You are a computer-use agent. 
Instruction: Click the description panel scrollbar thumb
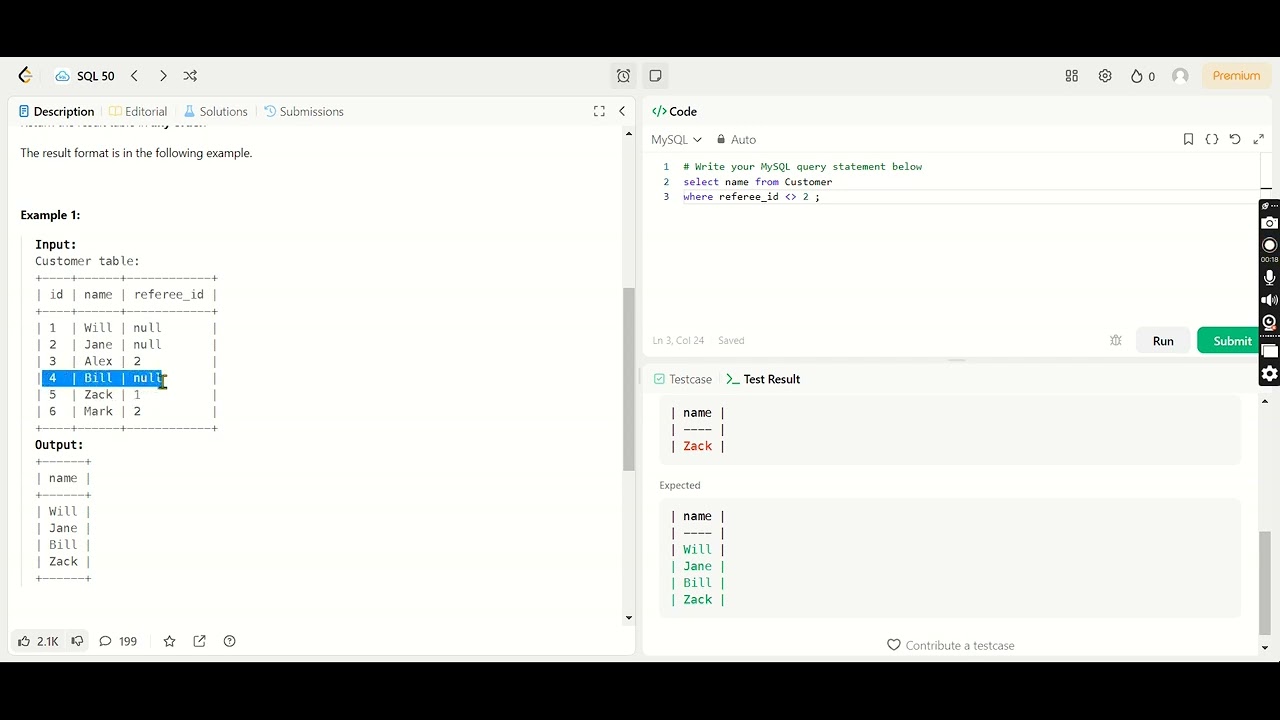pos(629,379)
